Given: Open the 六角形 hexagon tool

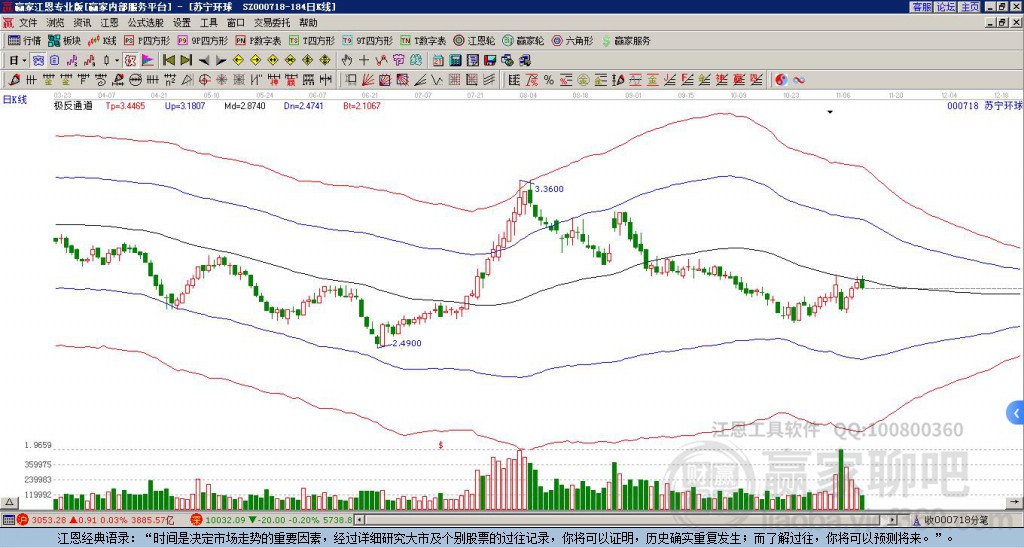Looking at the screenshot, I should 572,40.
